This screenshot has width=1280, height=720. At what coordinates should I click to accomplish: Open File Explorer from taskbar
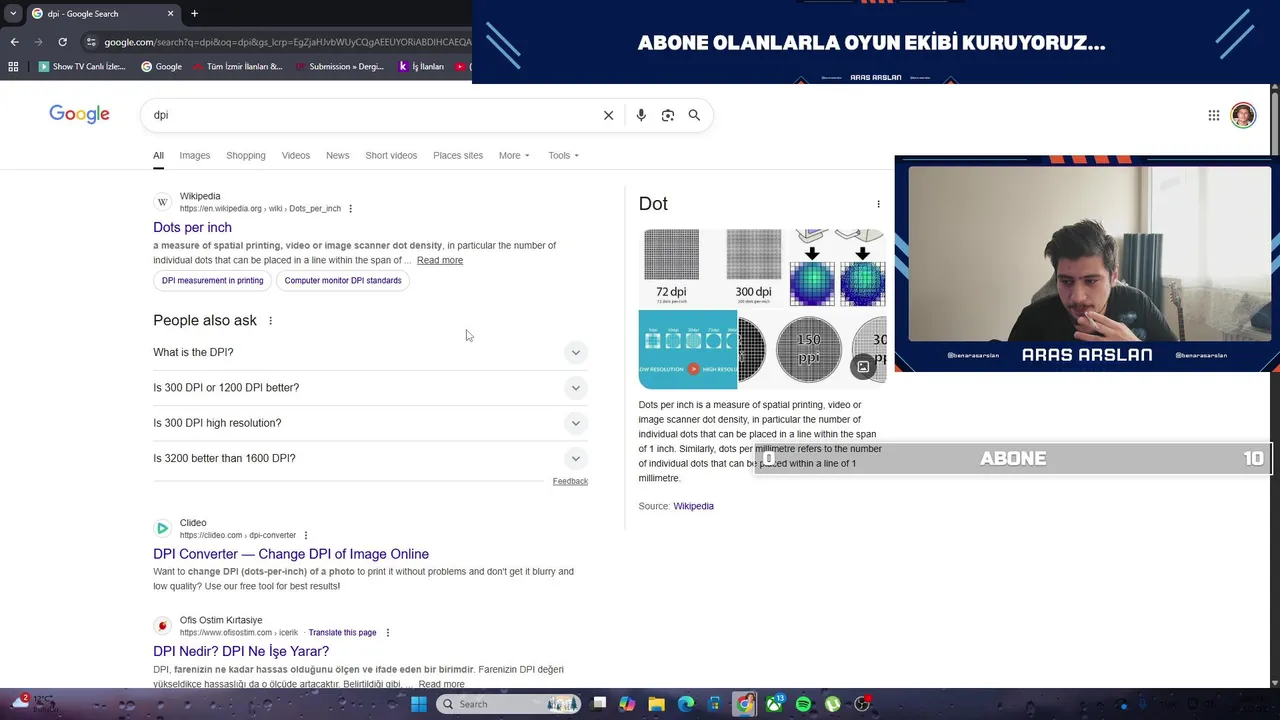[657, 704]
